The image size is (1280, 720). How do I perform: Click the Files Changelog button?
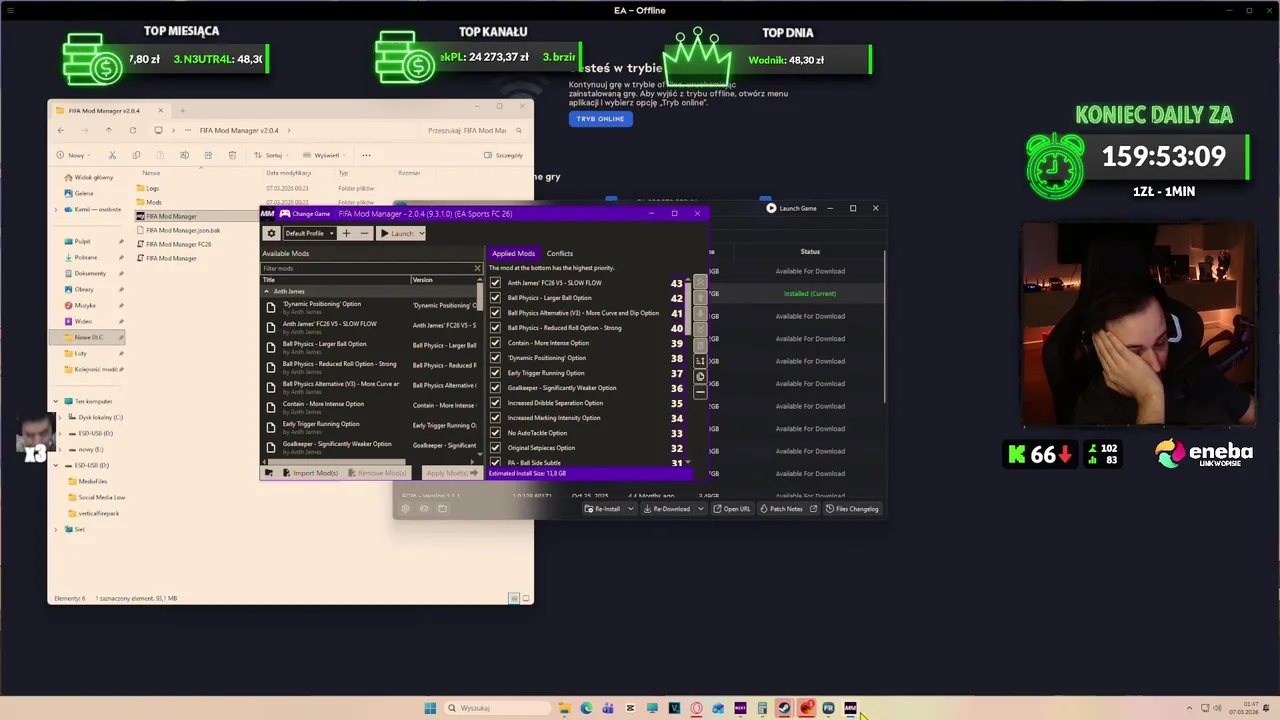852,509
